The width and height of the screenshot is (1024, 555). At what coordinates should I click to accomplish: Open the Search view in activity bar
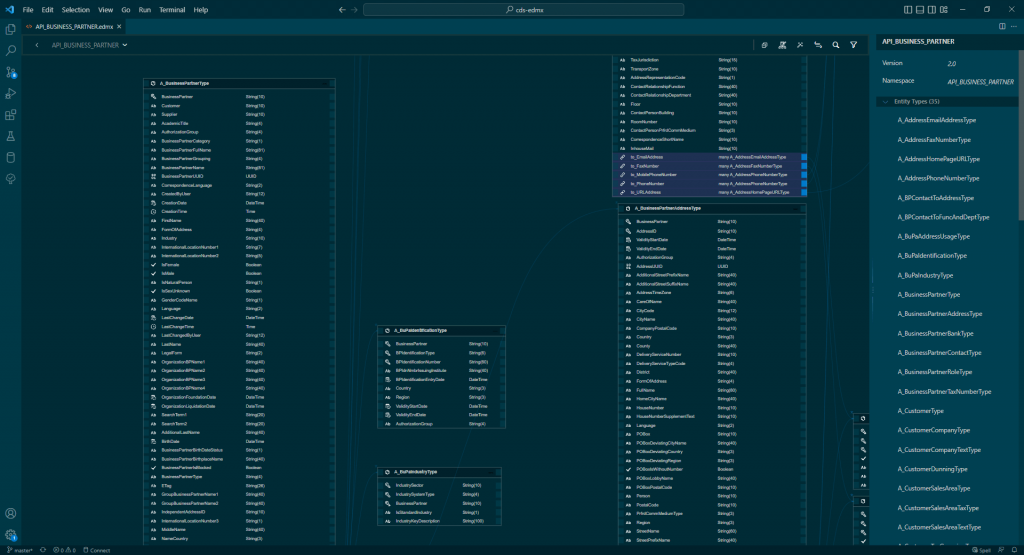(x=10, y=50)
